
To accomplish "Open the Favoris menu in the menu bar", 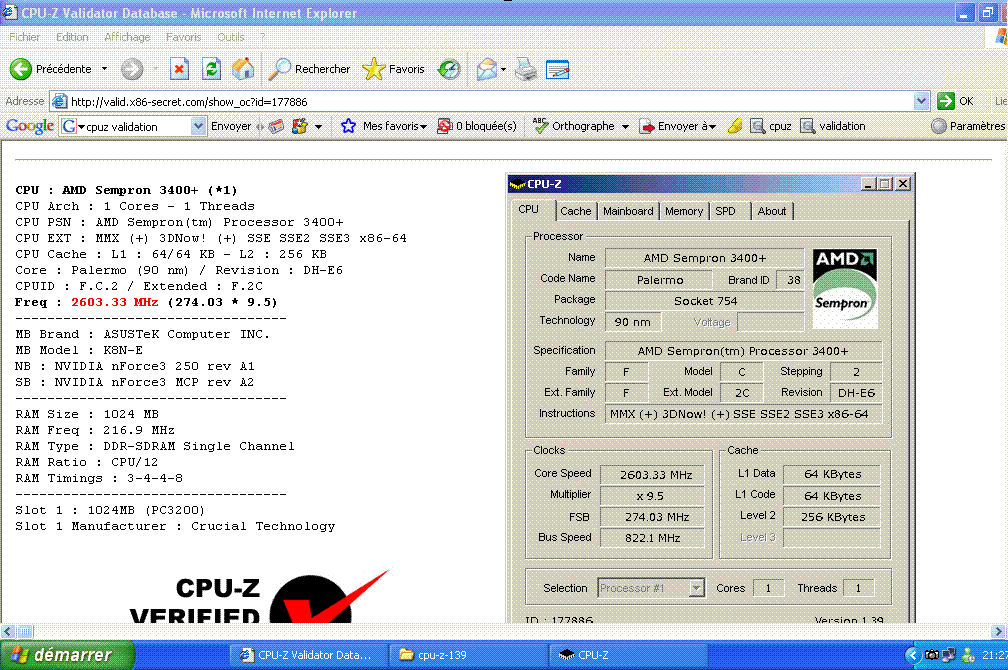I will tap(184, 37).
